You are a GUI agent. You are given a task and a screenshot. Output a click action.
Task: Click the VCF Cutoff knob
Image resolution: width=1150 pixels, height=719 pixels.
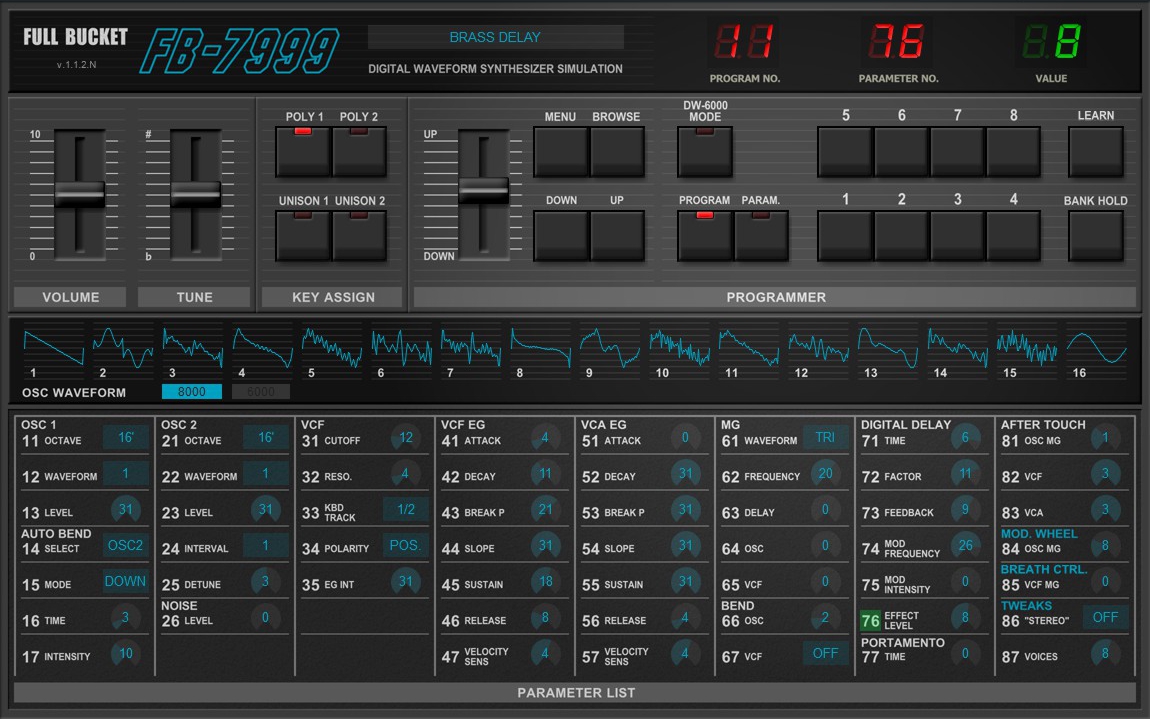(x=405, y=438)
